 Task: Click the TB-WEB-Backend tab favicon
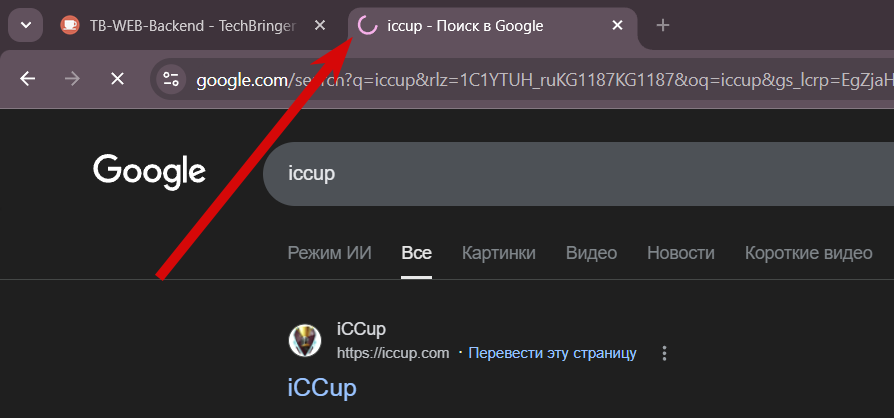[x=70, y=25]
